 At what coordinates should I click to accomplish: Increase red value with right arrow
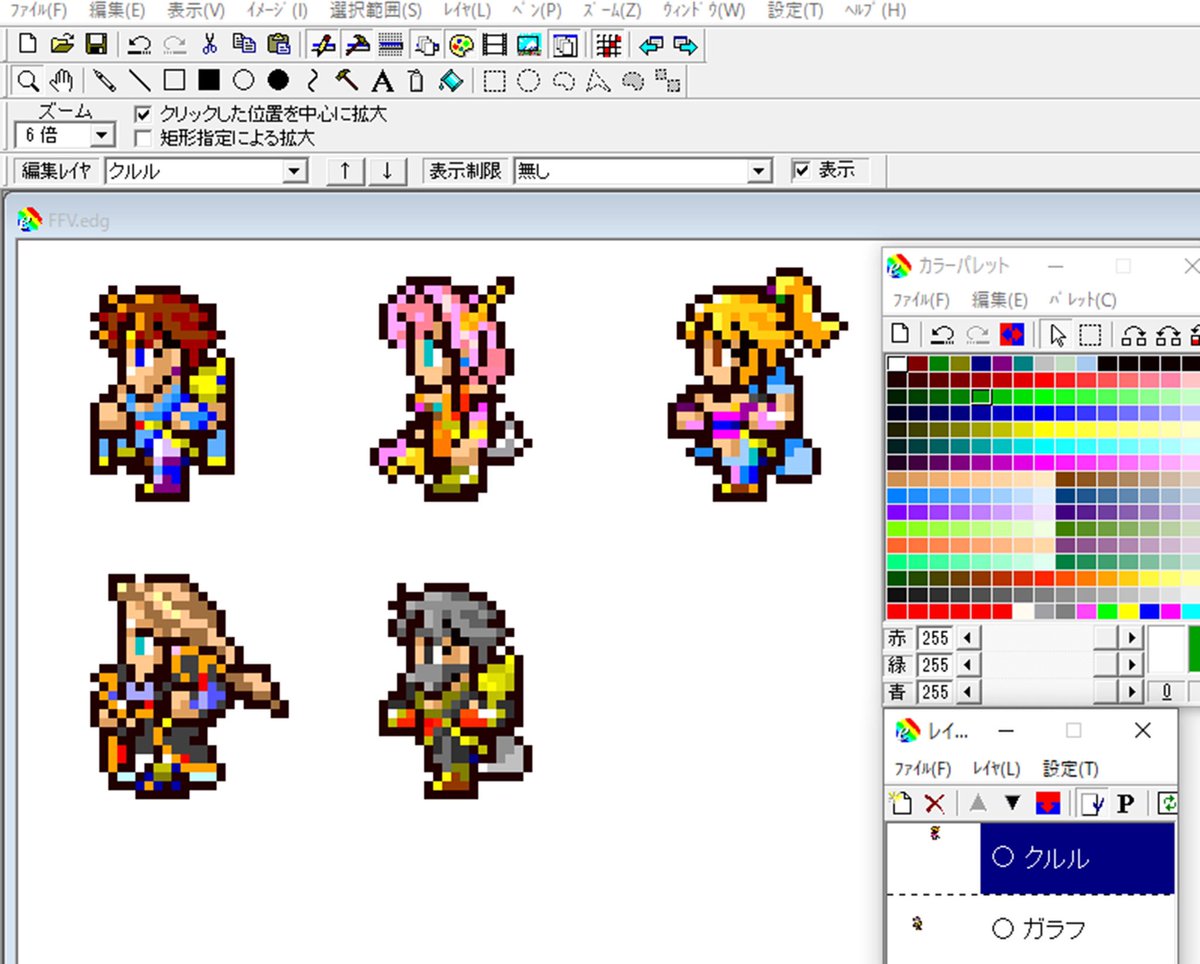(x=1132, y=638)
